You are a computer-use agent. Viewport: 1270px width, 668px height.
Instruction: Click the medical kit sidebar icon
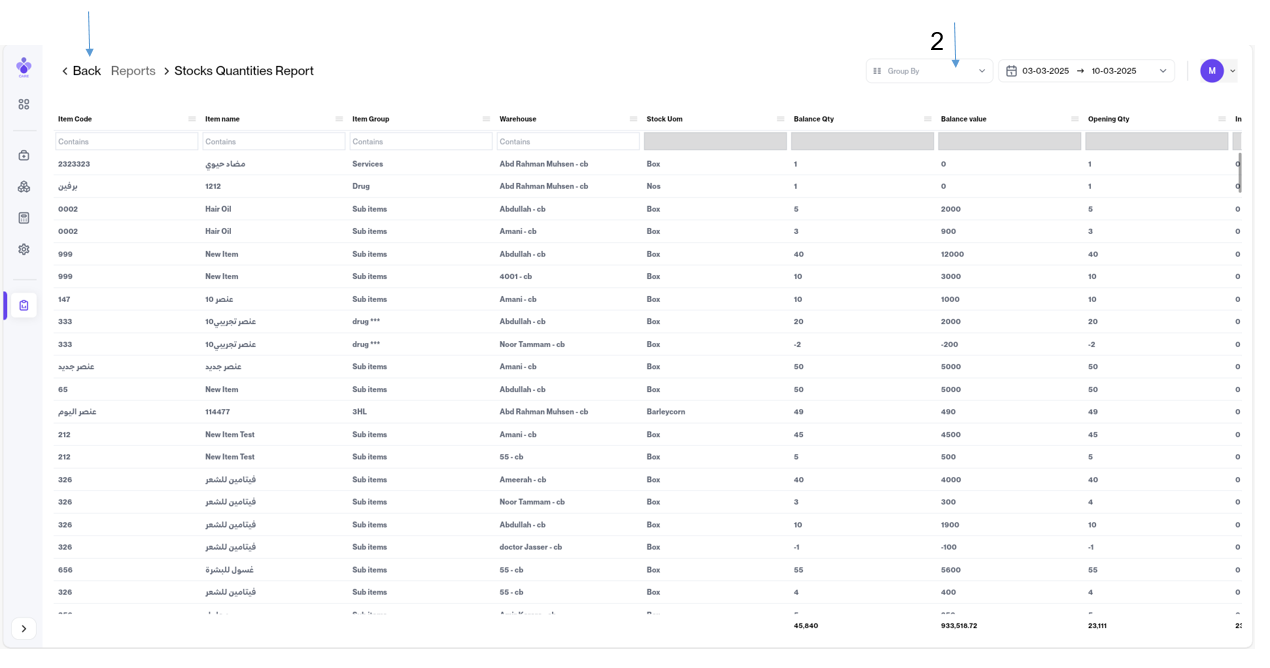coord(24,155)
